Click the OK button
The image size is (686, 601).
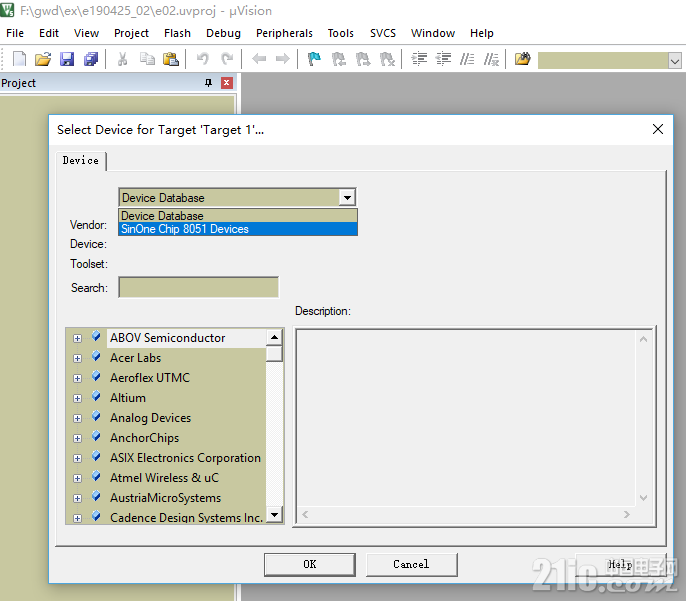(310, 564)
